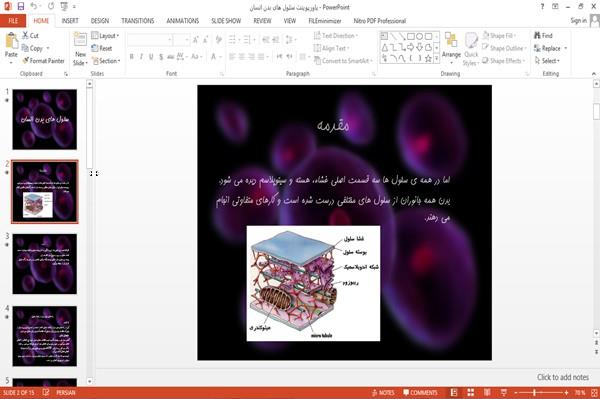The width and height of the screenshot is (600, 399).
Task: Open the Shape Fill dropdown
Action: (499, 36)
